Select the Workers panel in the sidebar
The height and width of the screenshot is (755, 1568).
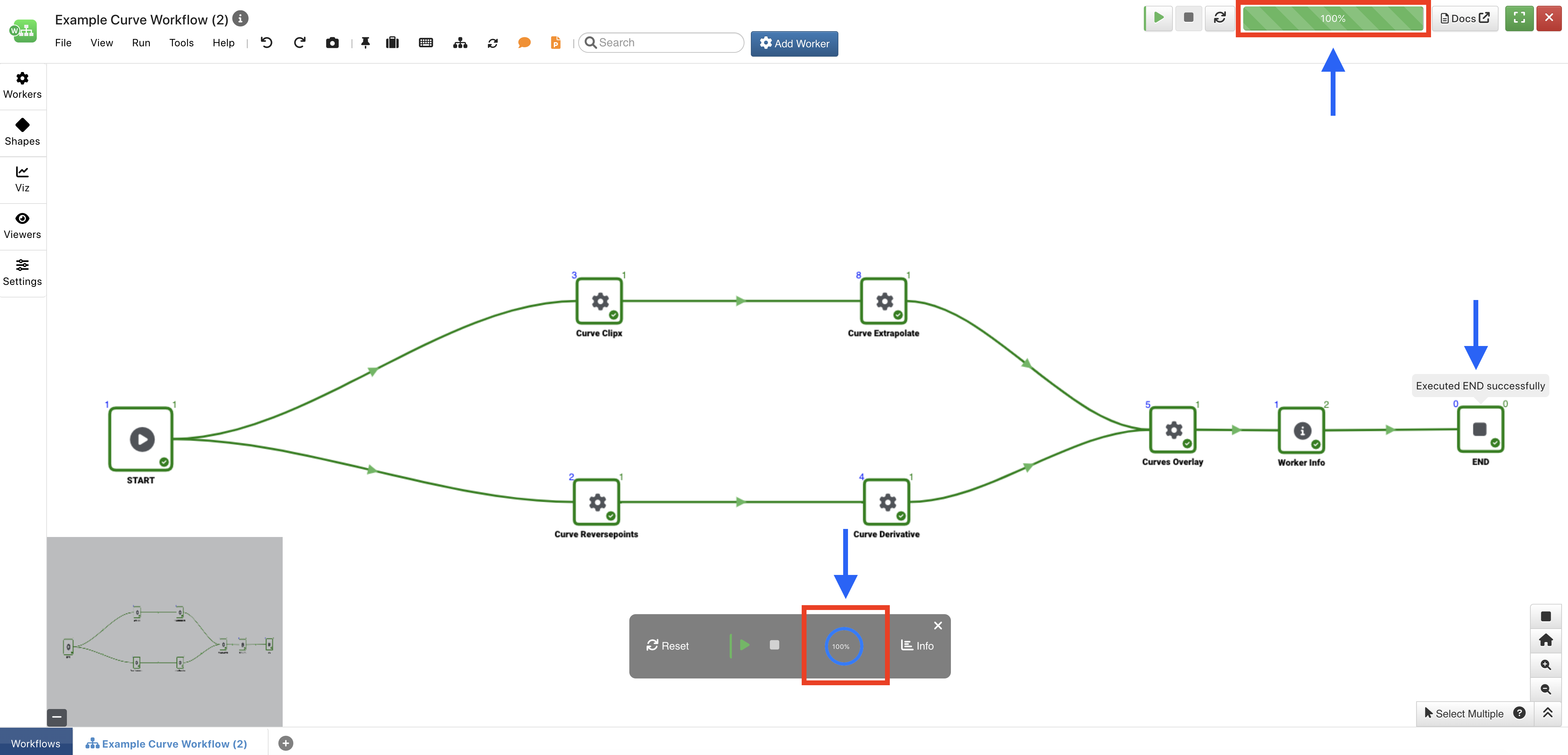(x=23, y=85)
